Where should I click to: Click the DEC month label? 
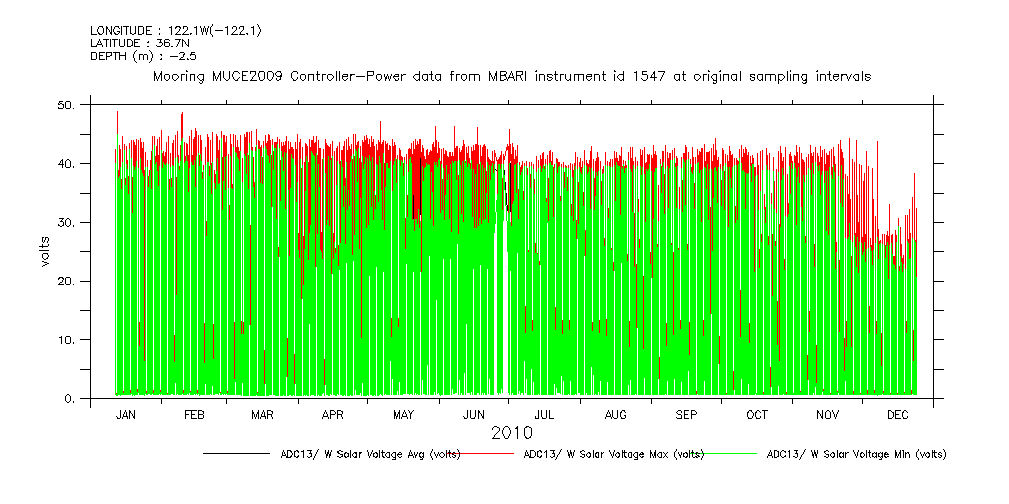(x=897, y=414)
